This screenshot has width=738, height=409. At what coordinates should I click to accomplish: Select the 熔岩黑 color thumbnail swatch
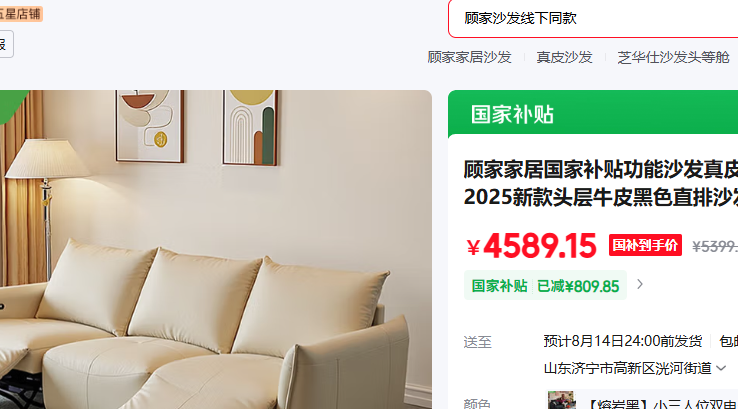coord(562,400)
